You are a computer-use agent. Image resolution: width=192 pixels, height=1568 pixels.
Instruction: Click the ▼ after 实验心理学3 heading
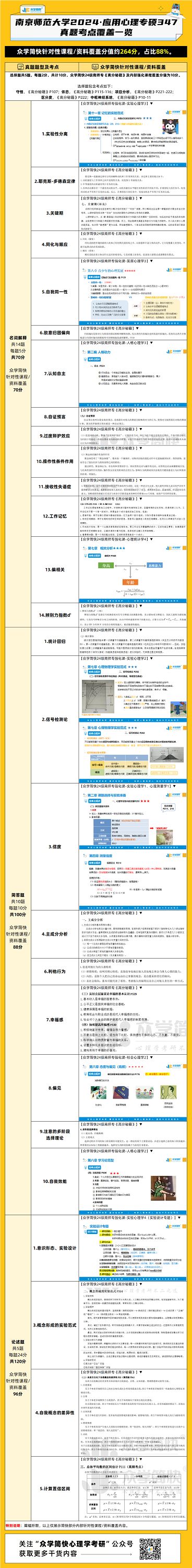pyautogui.click(x=152, y=103)
